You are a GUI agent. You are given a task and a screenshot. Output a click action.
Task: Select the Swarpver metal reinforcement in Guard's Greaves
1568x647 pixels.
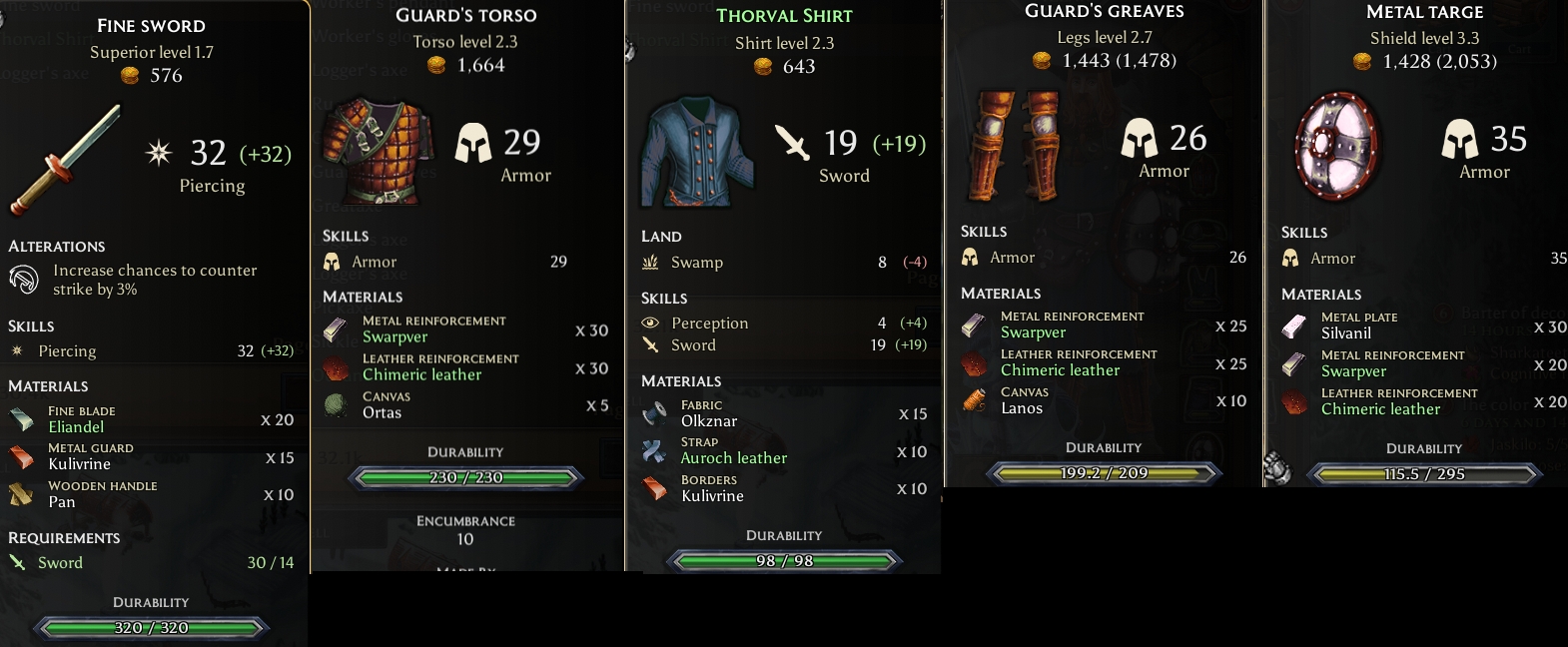click(1104, 324)
